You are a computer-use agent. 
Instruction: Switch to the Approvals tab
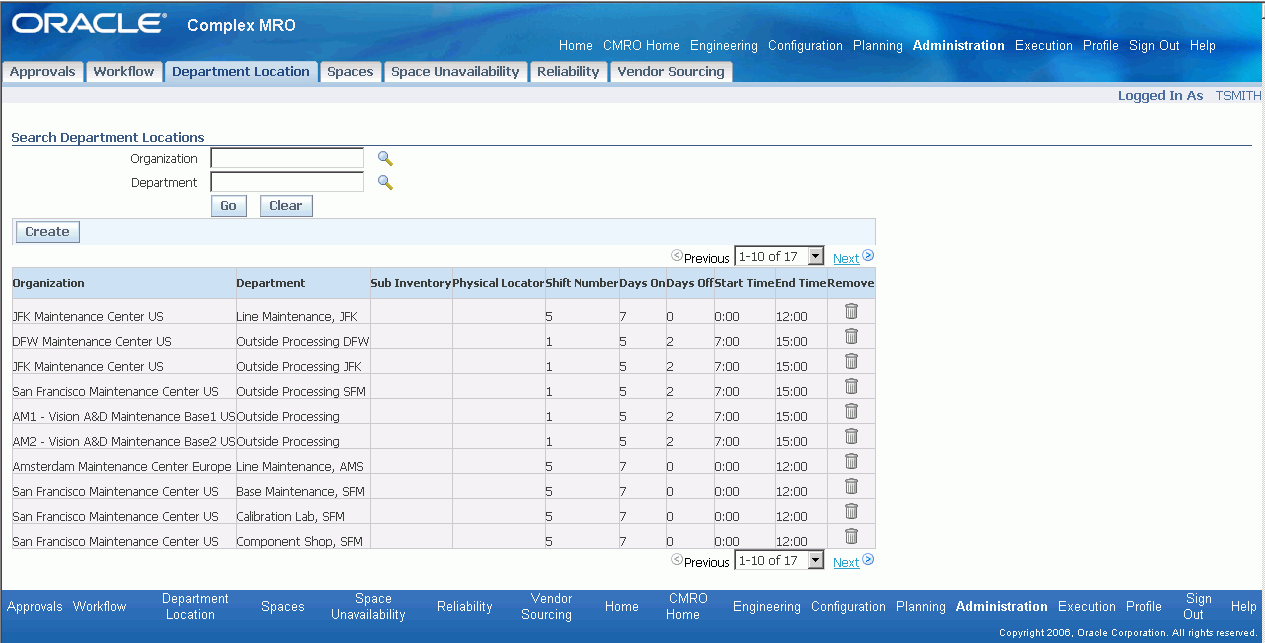(x=43, y=72)
